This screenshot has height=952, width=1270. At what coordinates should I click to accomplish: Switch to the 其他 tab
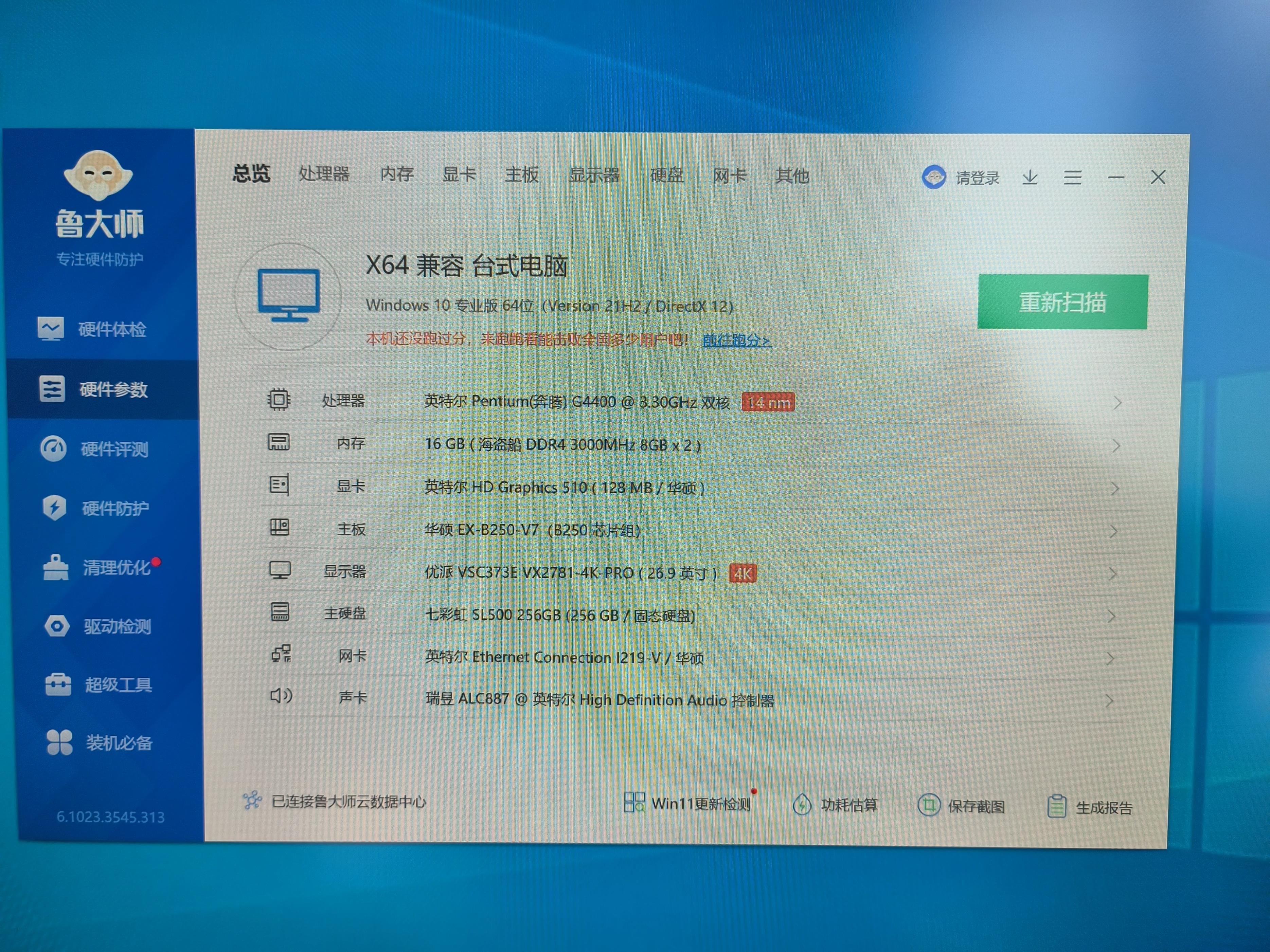coord(792,176)
